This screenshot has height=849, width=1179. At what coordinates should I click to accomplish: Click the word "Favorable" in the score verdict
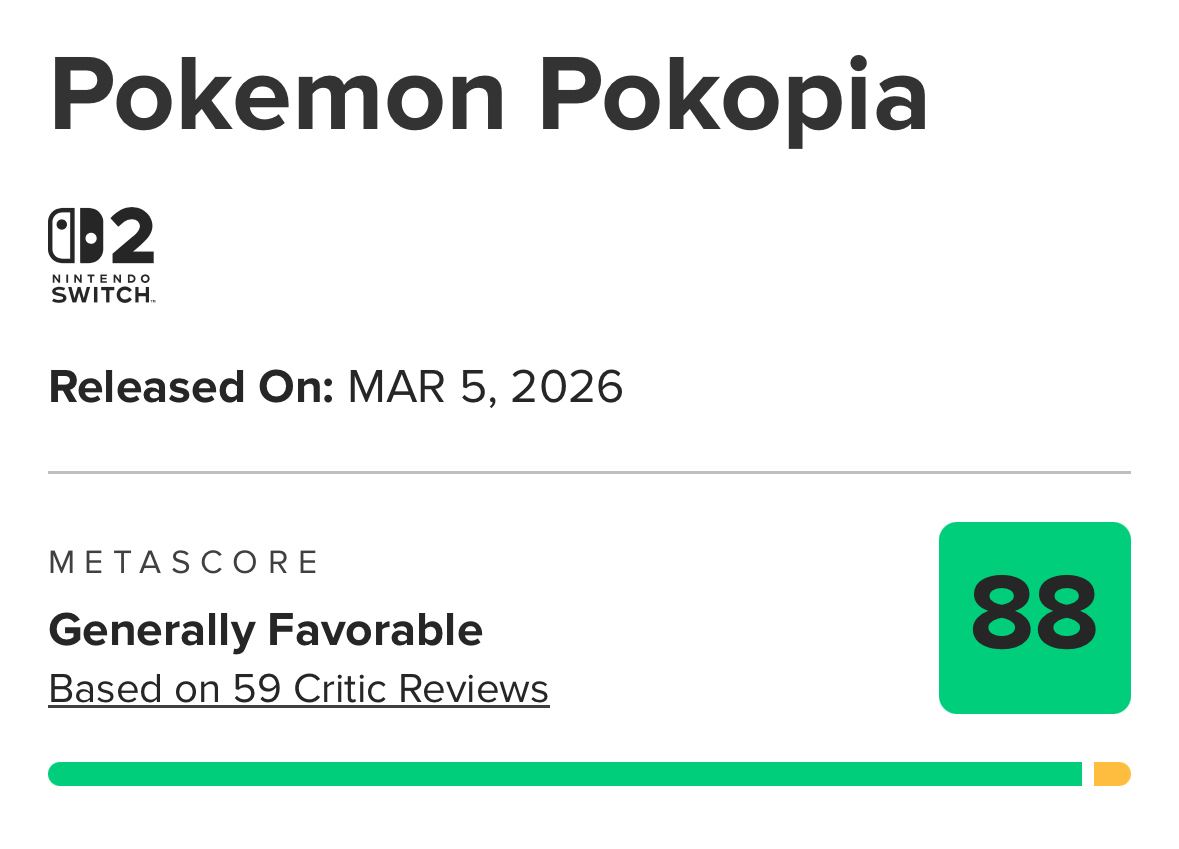[374, 630]
